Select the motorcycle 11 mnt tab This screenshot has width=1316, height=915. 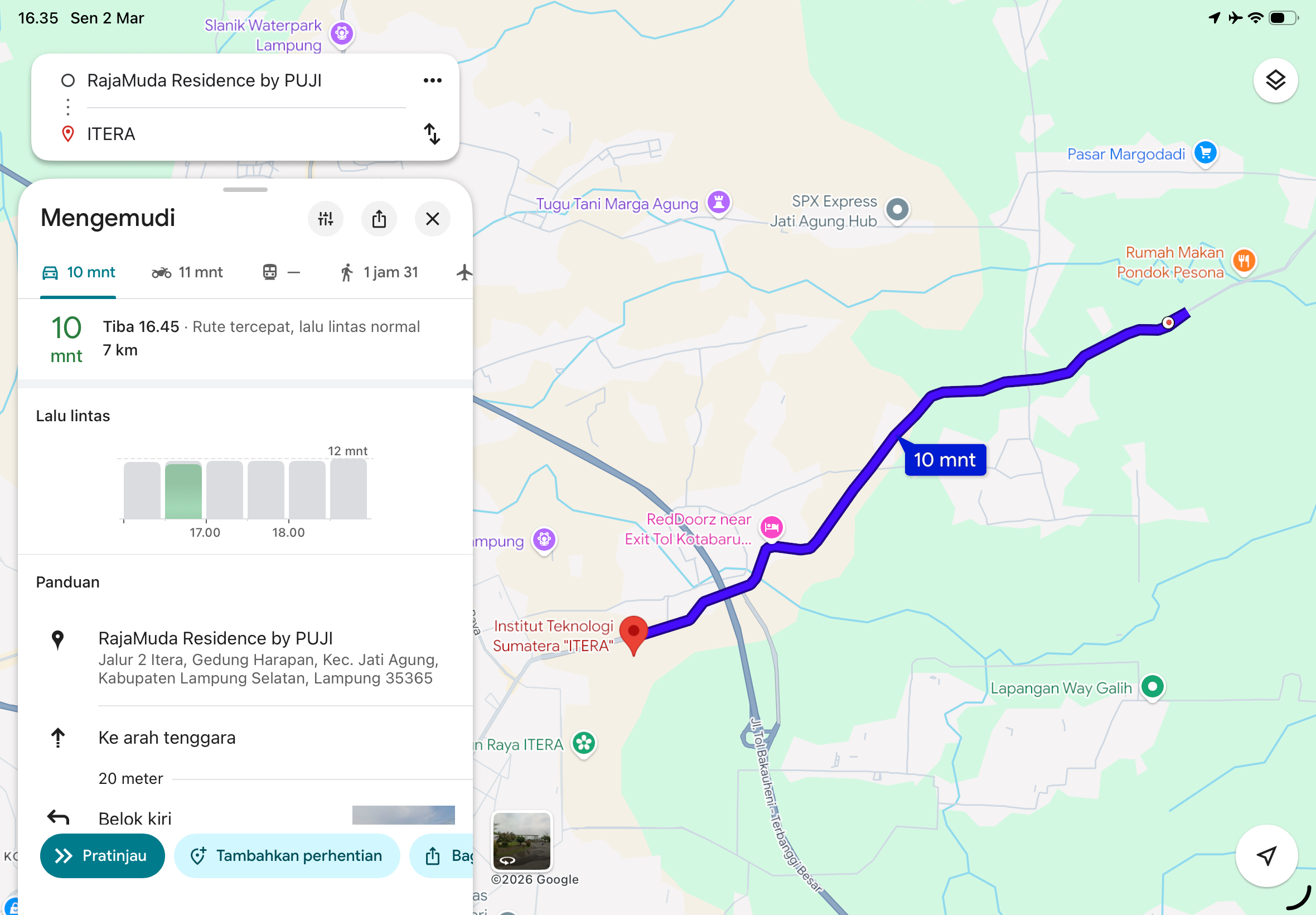click(x=187, y=272)
